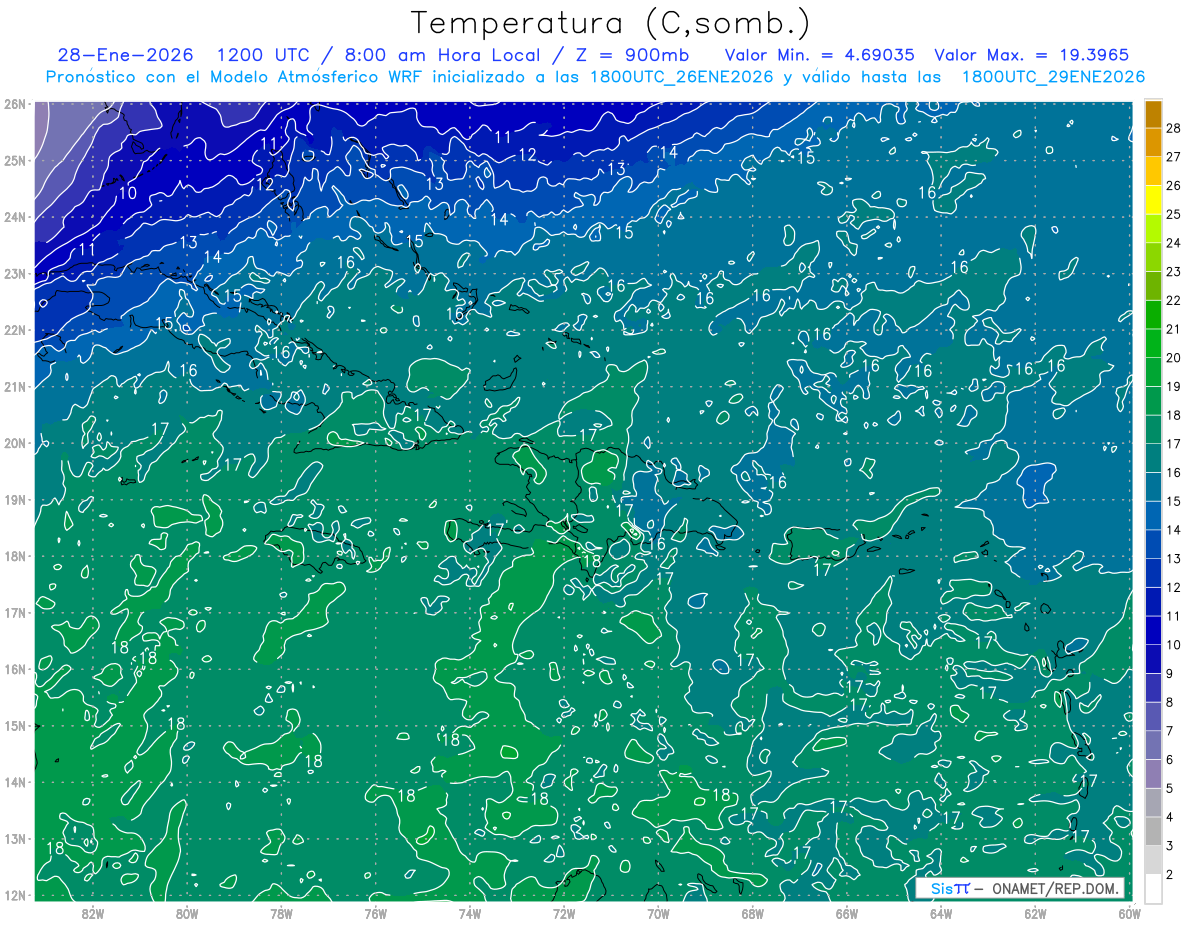Click the "10" contour label on the map
This screenshot has width=1200, height=927.
(128, 193)
